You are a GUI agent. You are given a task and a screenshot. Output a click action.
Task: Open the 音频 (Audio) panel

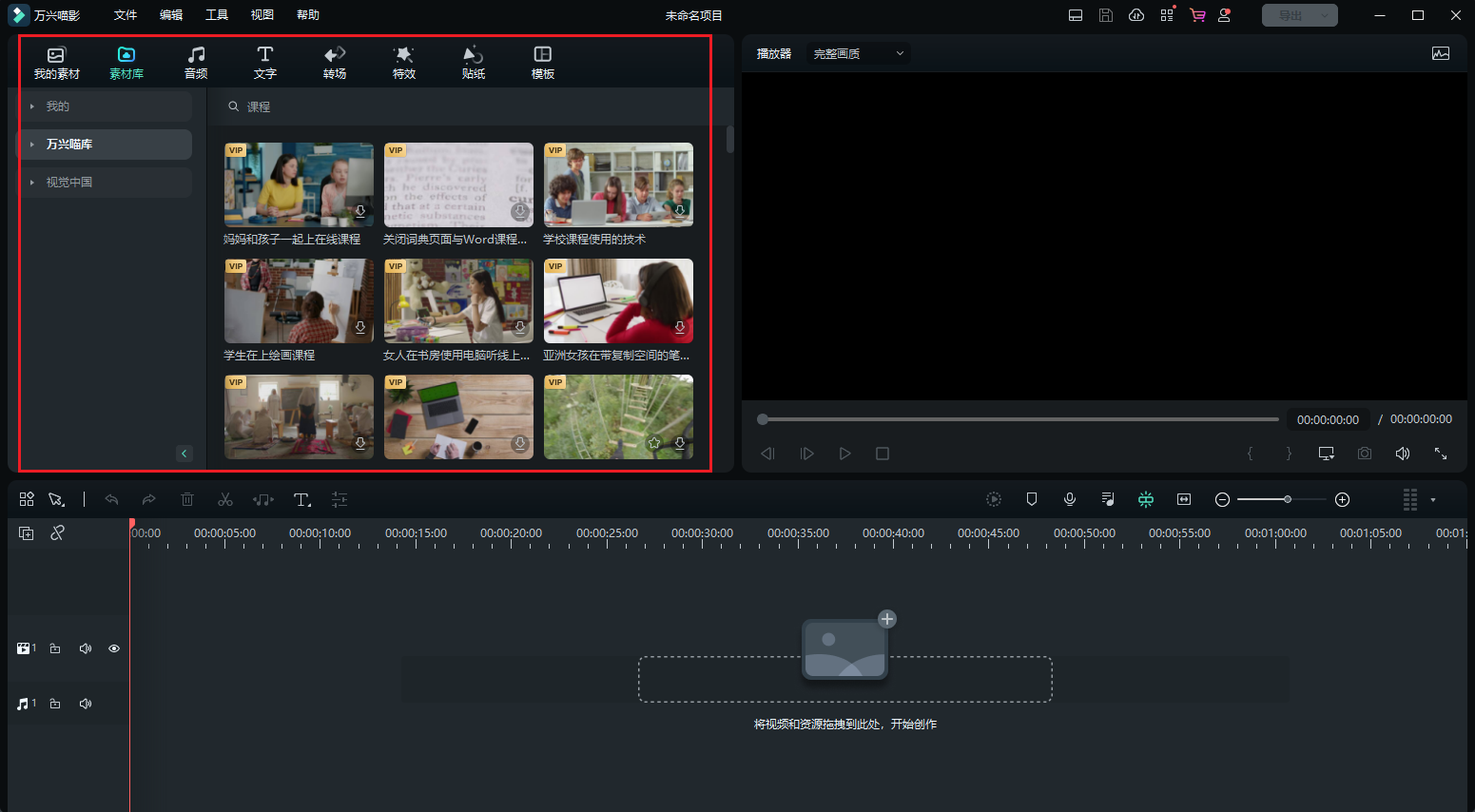[196, 63]
